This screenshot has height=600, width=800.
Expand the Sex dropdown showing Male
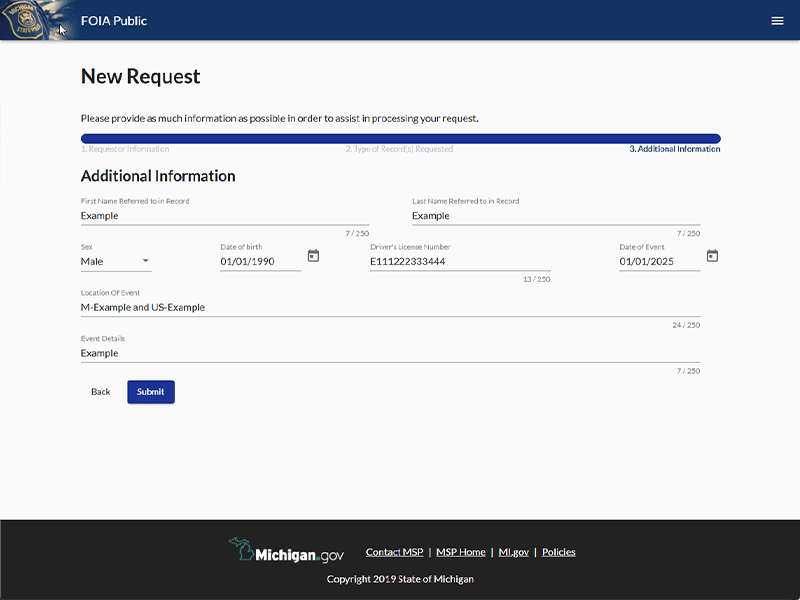point(116,261)
